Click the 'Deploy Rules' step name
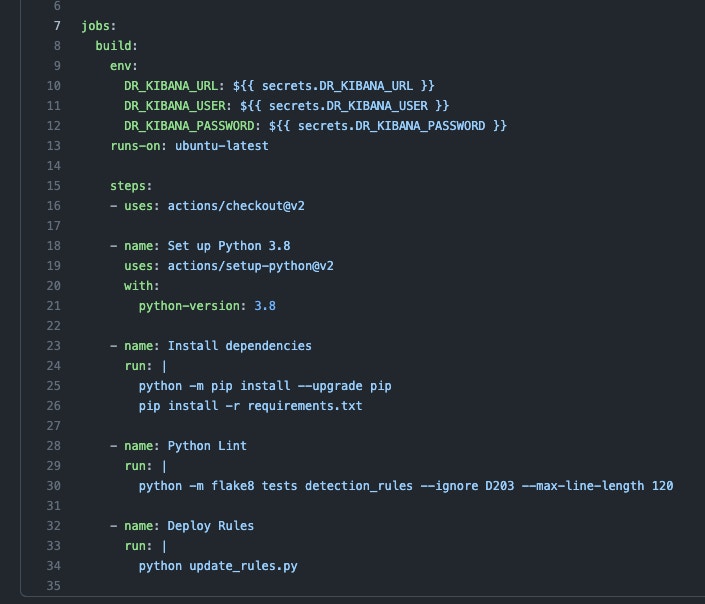The width and height of the screenshot is (705, 604). (x=210, y=526)
